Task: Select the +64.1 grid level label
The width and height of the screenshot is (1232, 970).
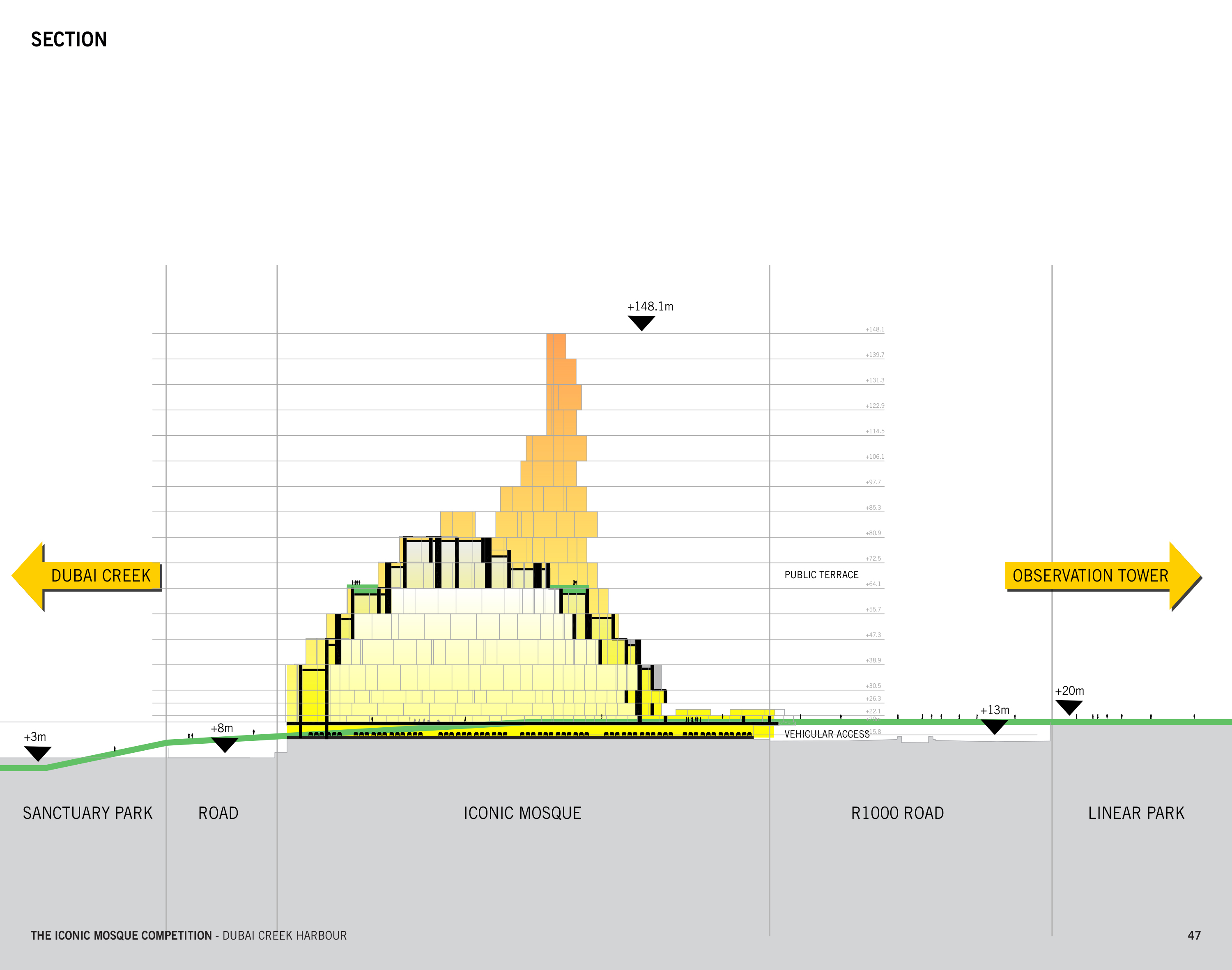Action: (x=873, y=584)
